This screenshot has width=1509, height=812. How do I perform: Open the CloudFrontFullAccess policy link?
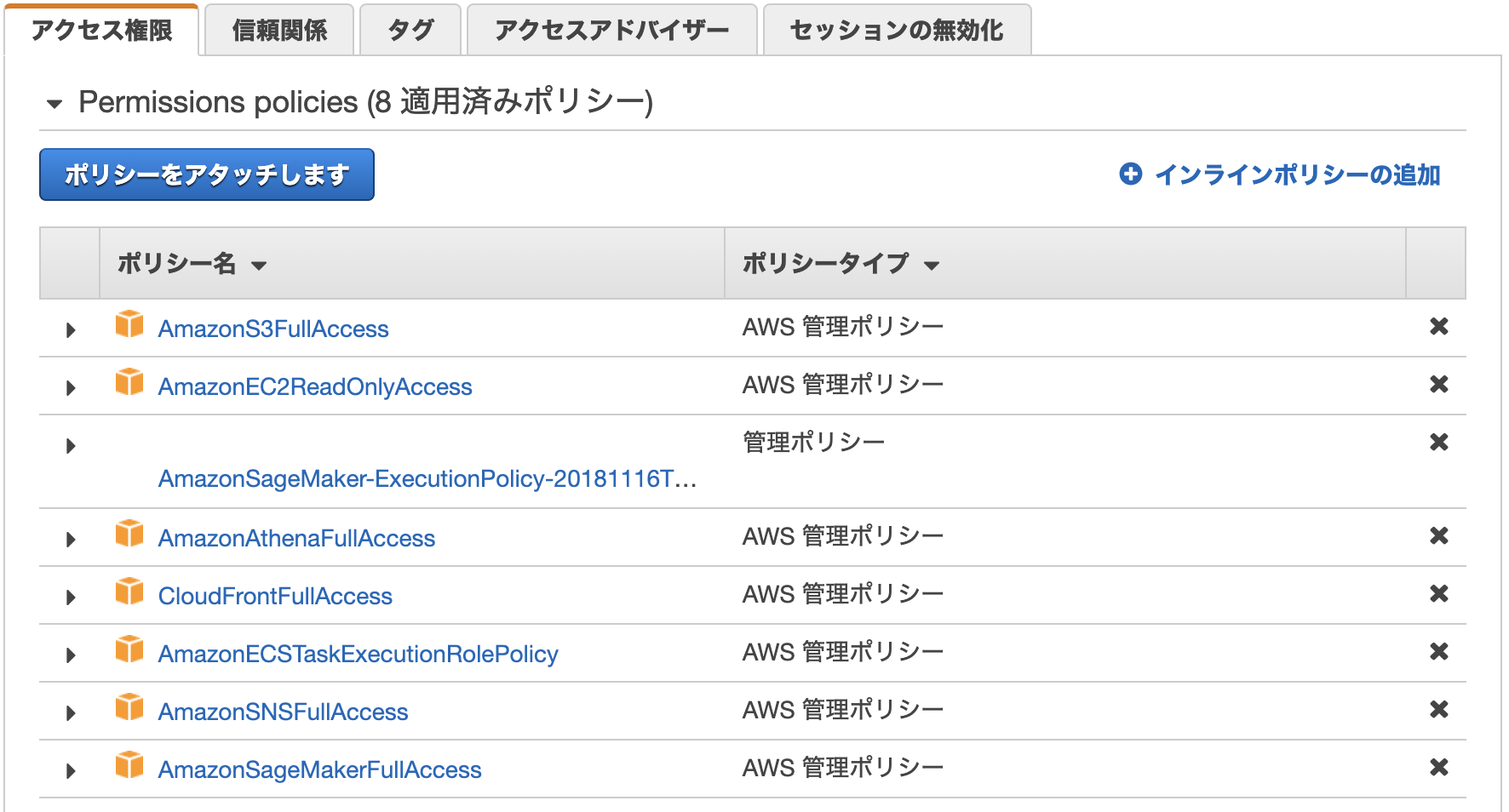click(x=275, y=596)
